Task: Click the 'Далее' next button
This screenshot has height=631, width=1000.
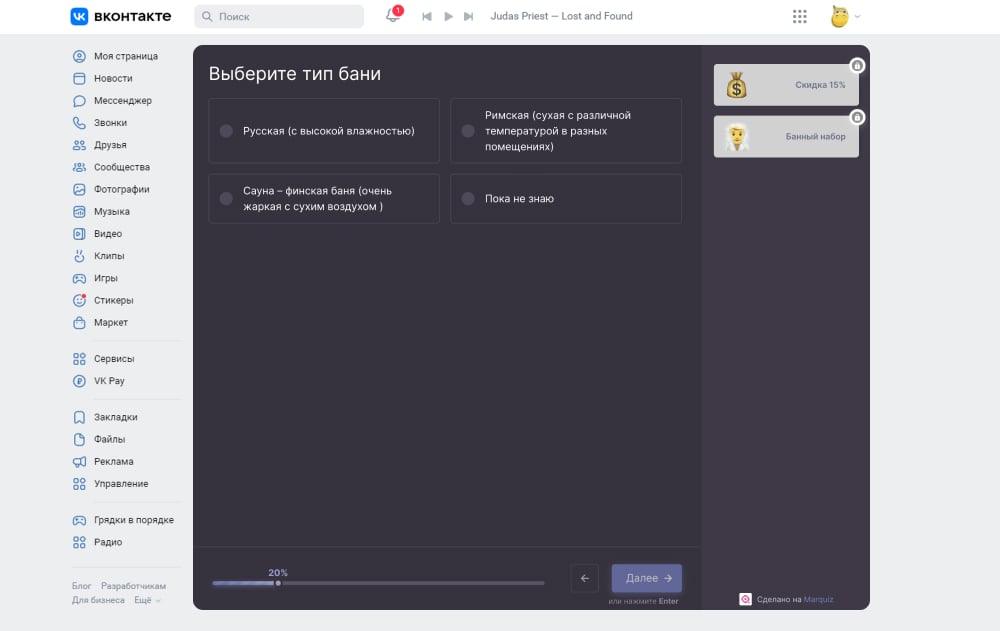Action: tap(647, 578)
